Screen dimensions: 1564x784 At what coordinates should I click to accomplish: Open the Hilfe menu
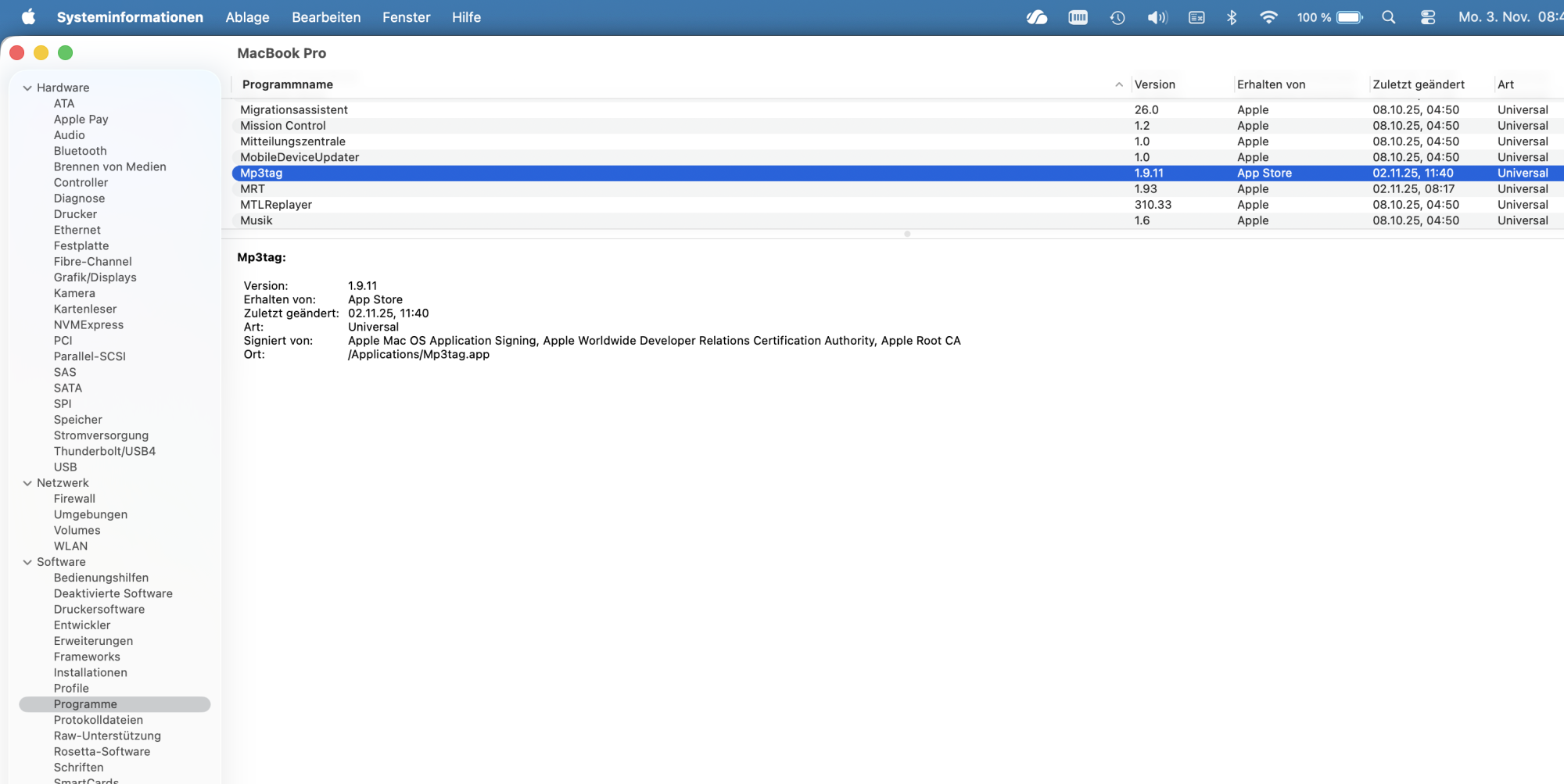(x=466, y=17)
